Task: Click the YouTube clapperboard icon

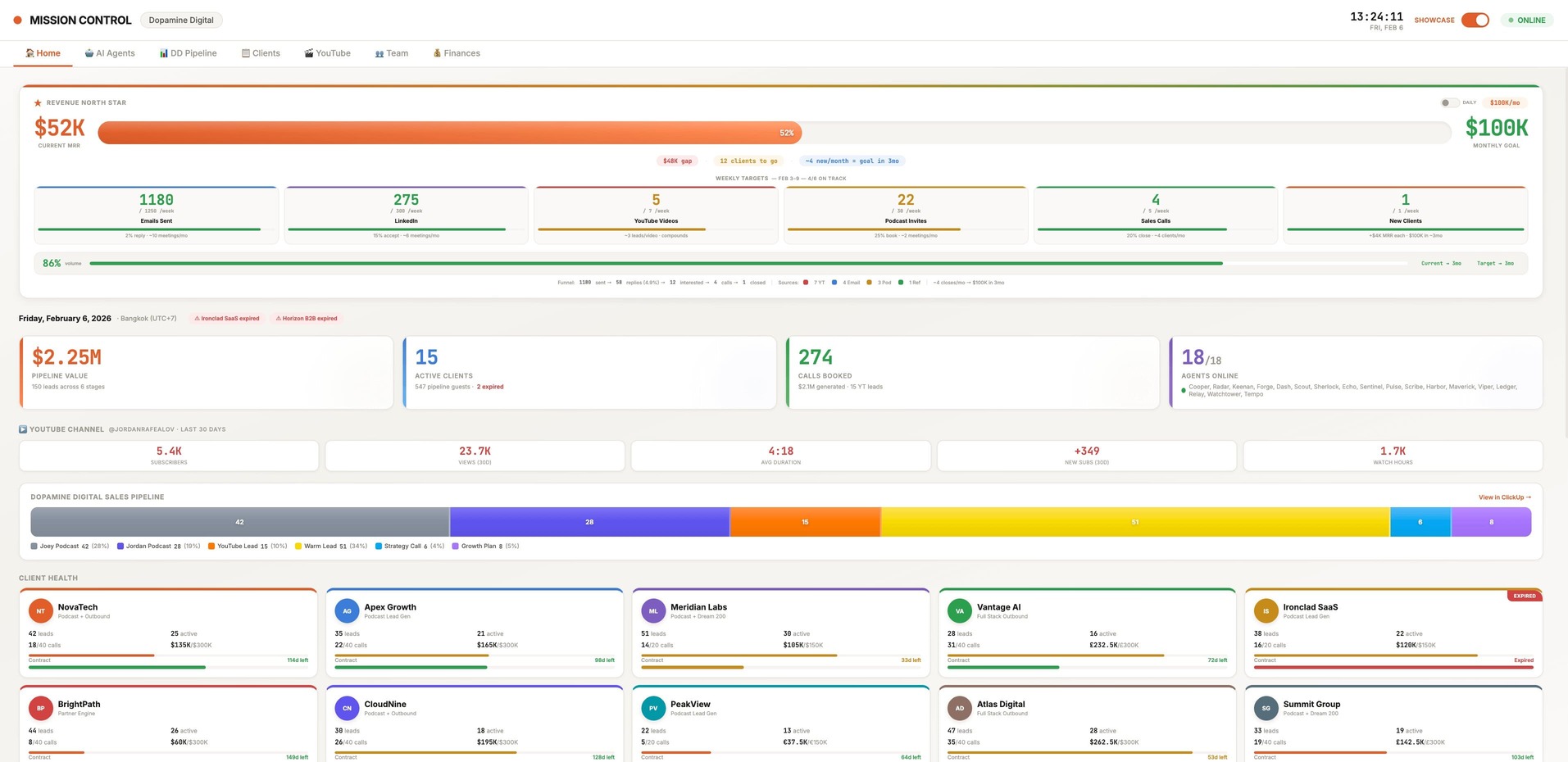Action: coord(309,52)
